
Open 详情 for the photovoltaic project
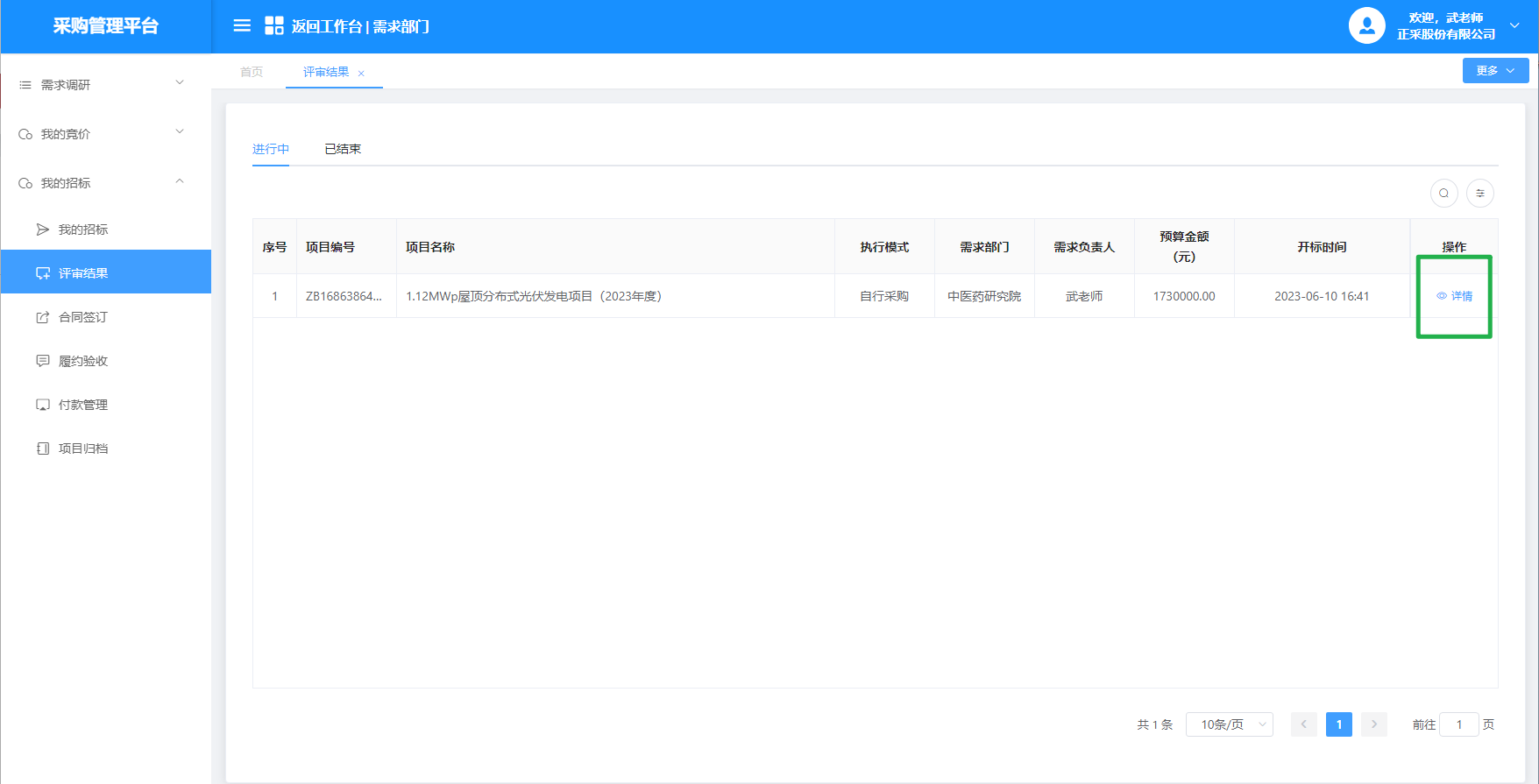point(1455,296)
